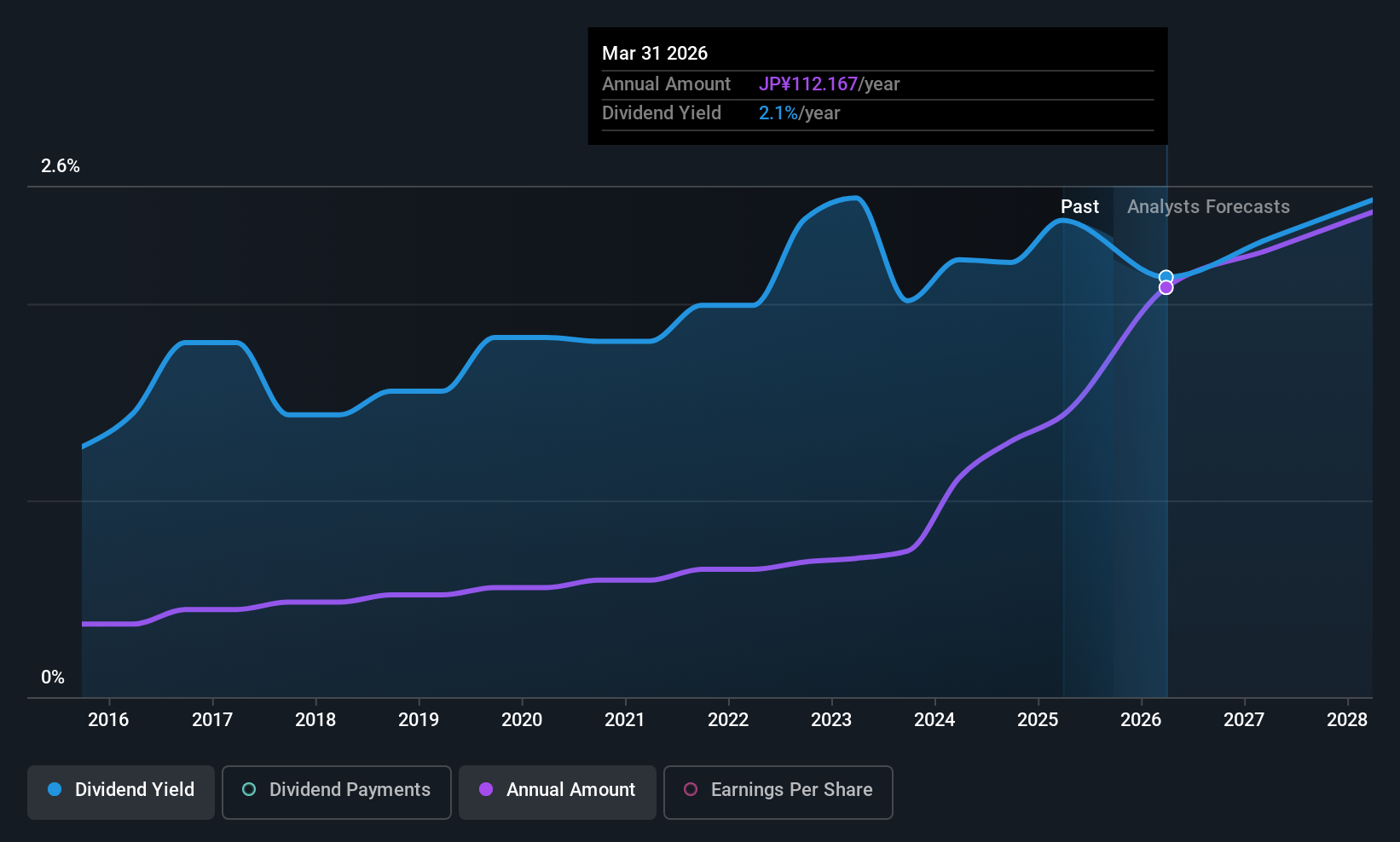The image size is (1400, 842).
Task: Click the pink Earnings Per Share circle
Action: (691, 789)
